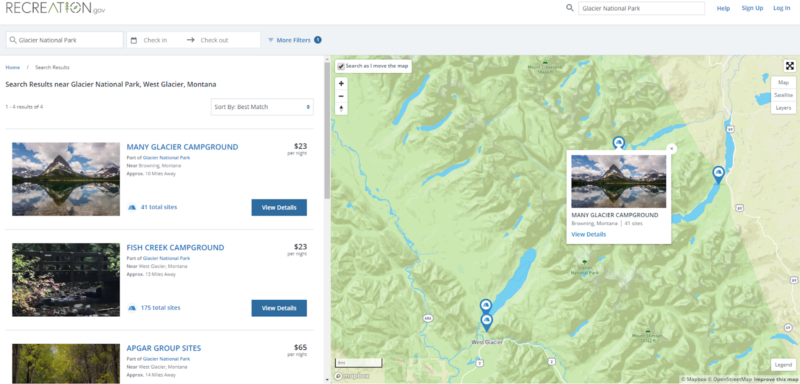Close the Many Glacier map popup

[671, 148]
